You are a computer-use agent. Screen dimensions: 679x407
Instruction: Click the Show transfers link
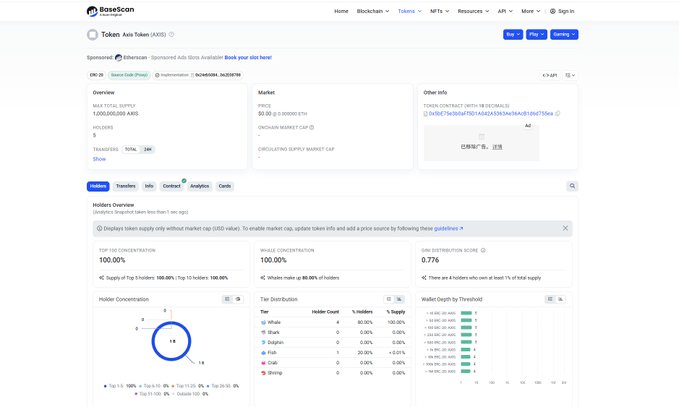click(99, 159)
